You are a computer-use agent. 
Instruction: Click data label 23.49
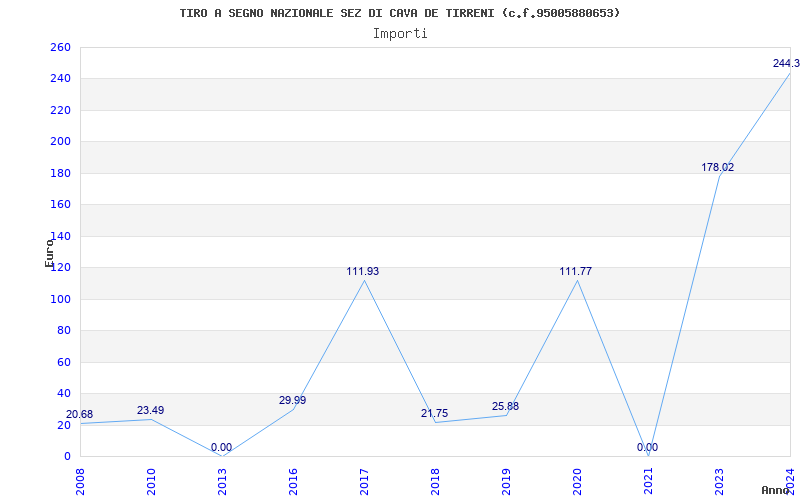(x=151, y=410)
